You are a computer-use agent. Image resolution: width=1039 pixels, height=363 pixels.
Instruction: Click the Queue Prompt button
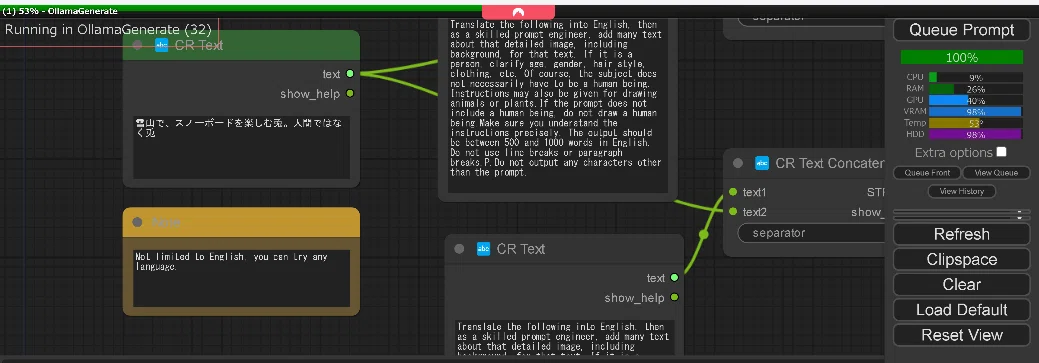click(x=961, y=30)
